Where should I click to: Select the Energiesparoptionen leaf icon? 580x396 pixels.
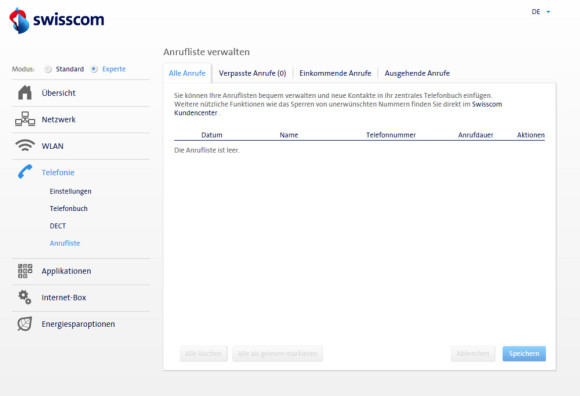(x=25, y=324)
